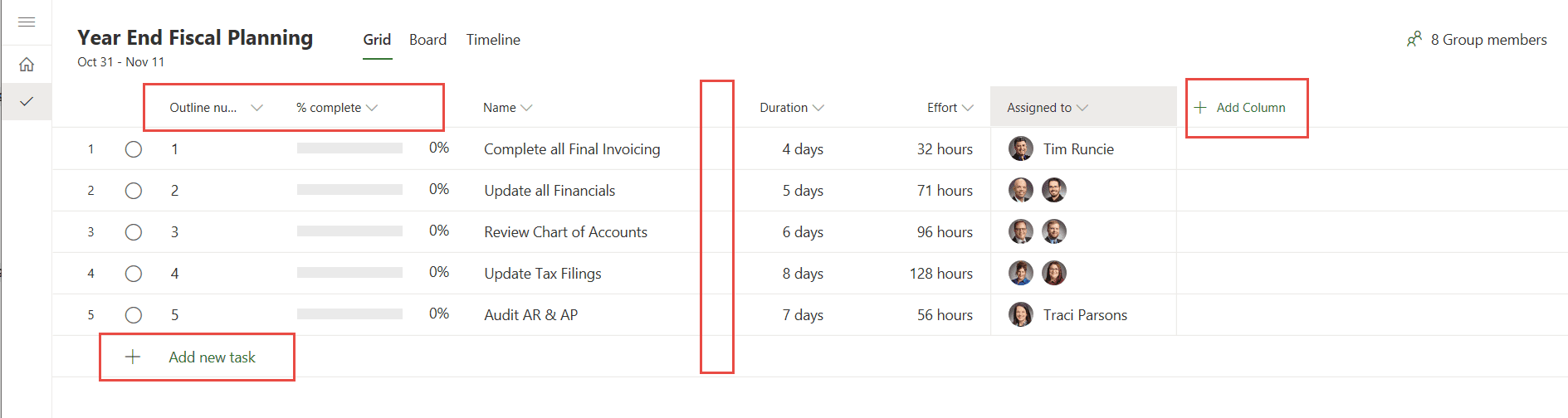
Task: Click the plus icon beside Add Column
Action: (x=1200, y=107)
